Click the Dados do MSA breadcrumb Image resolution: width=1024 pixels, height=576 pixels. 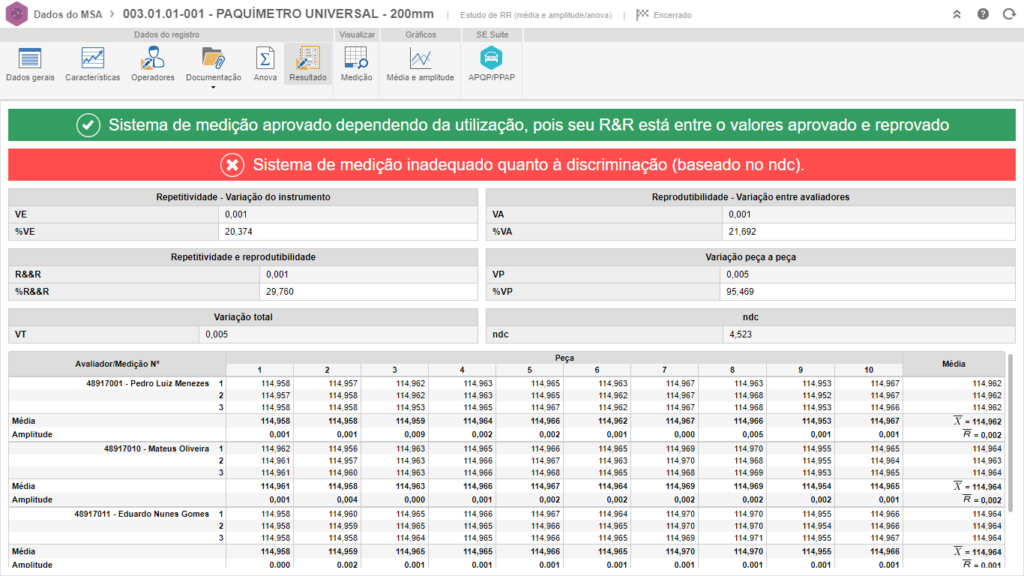(68, 15)
